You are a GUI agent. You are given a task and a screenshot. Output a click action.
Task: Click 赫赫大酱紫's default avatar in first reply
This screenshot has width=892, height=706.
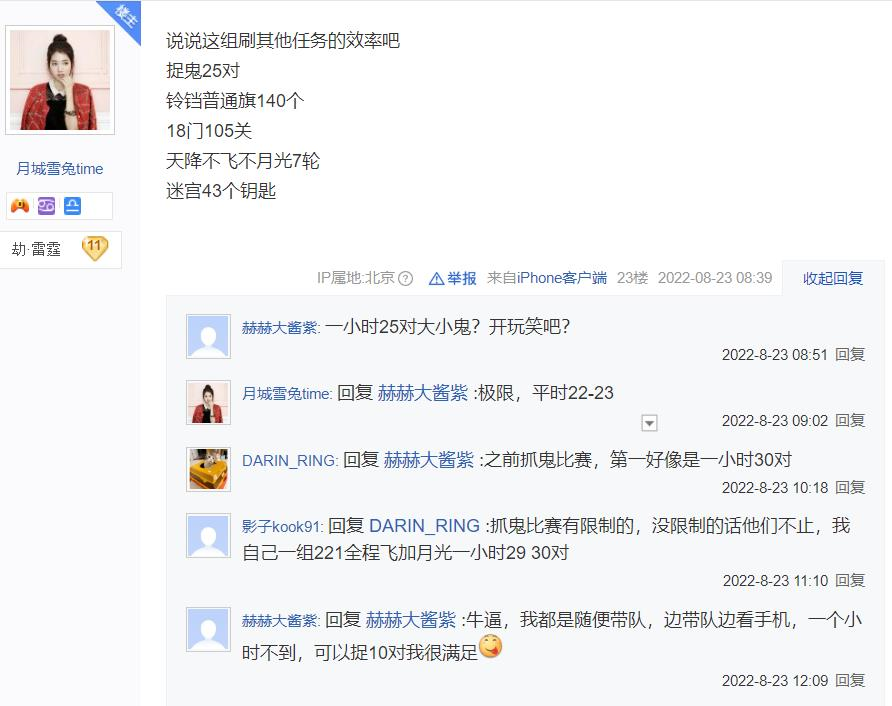coord(209,336)
